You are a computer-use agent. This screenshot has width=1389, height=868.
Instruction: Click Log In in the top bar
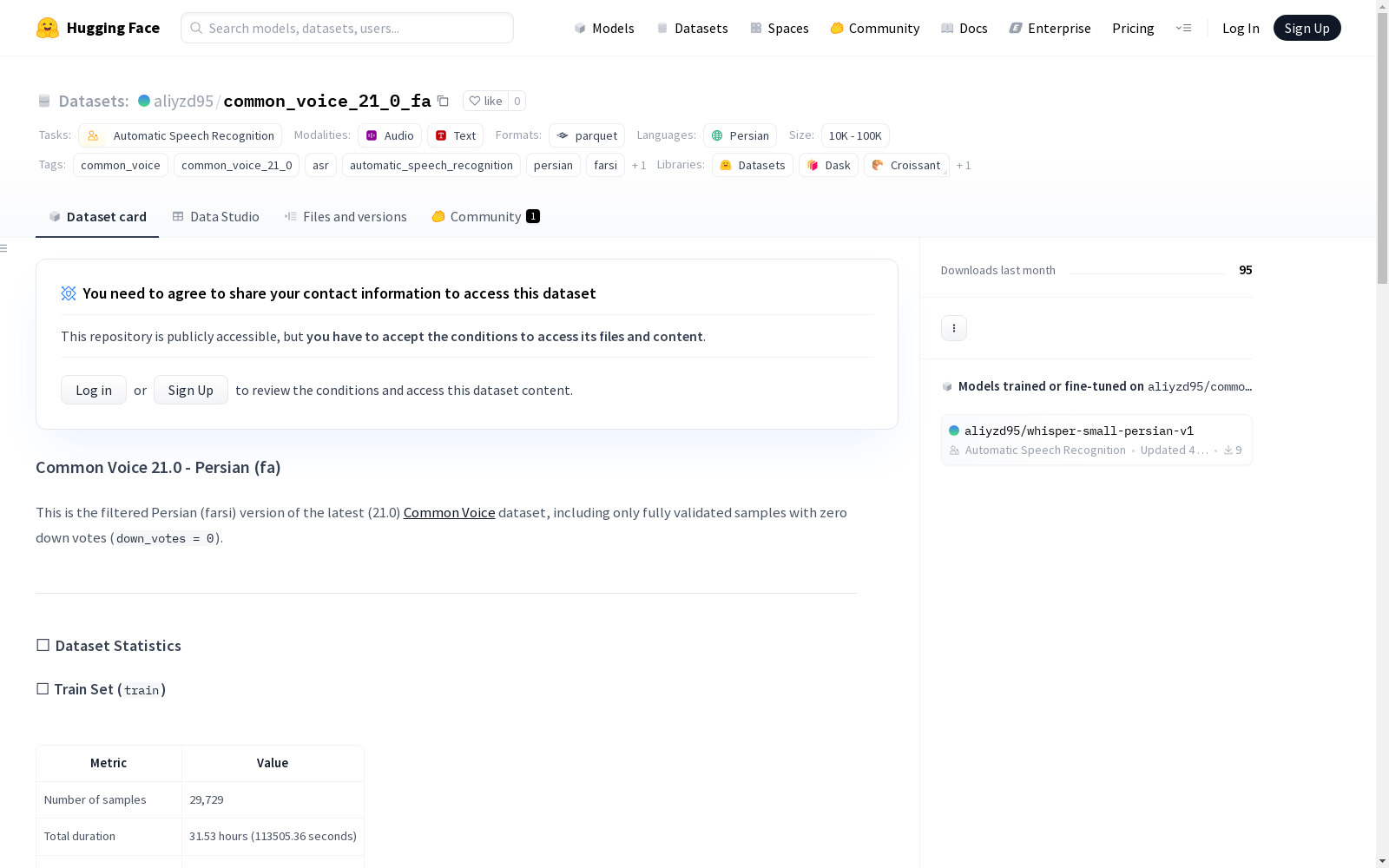click(1241, 28)
